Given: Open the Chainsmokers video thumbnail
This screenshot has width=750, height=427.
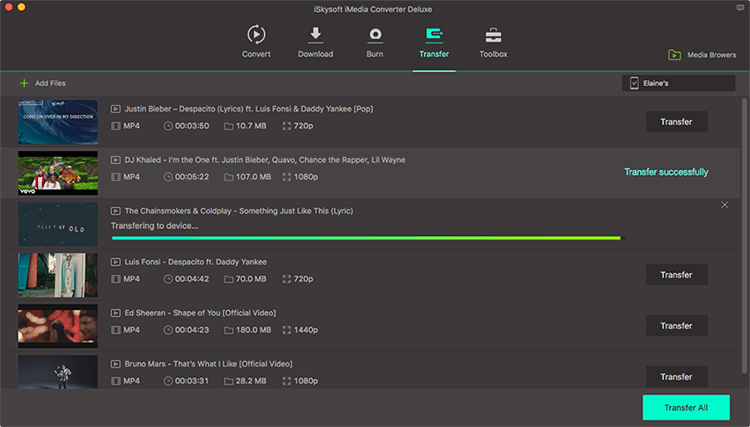Looking at the screenshot, I should tap(58, 224).
